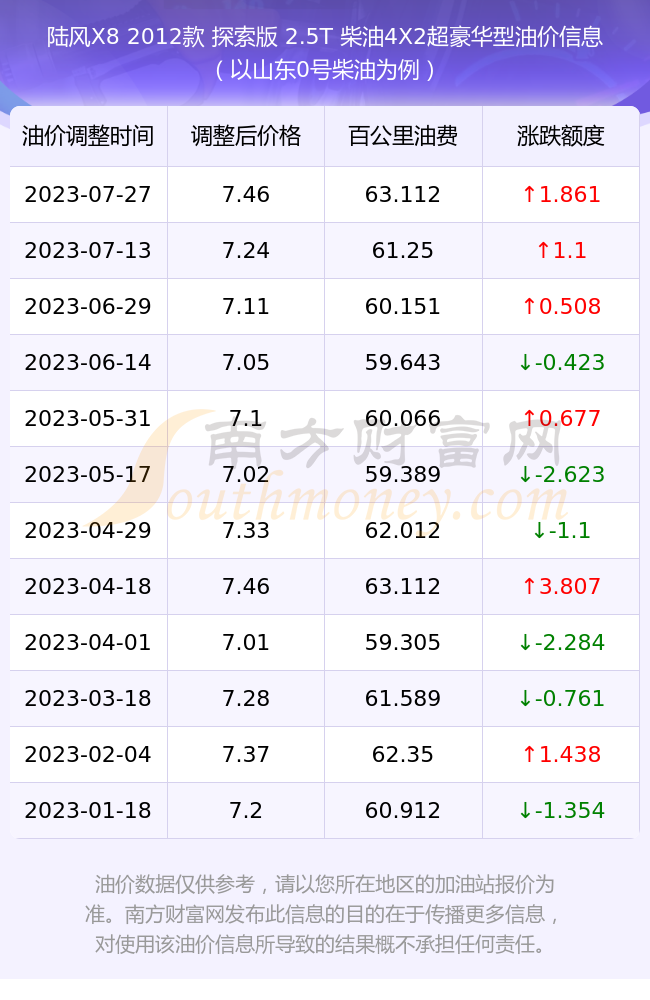
Task: Click the green down arrow beside -1.354
Action: point(525,811)
